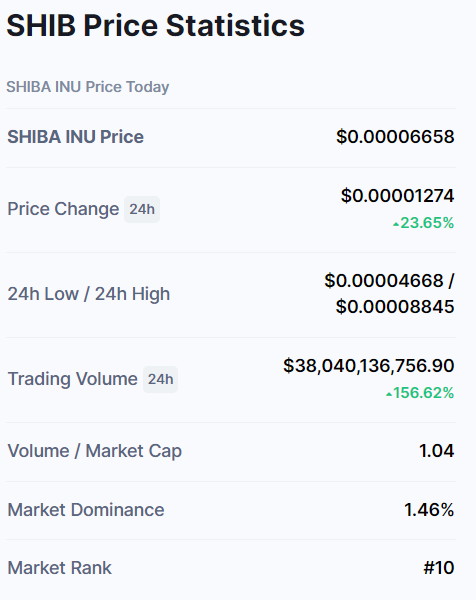
Task: Click the Market Dominance value 1.46%
Action: click(x=429, y=510)
